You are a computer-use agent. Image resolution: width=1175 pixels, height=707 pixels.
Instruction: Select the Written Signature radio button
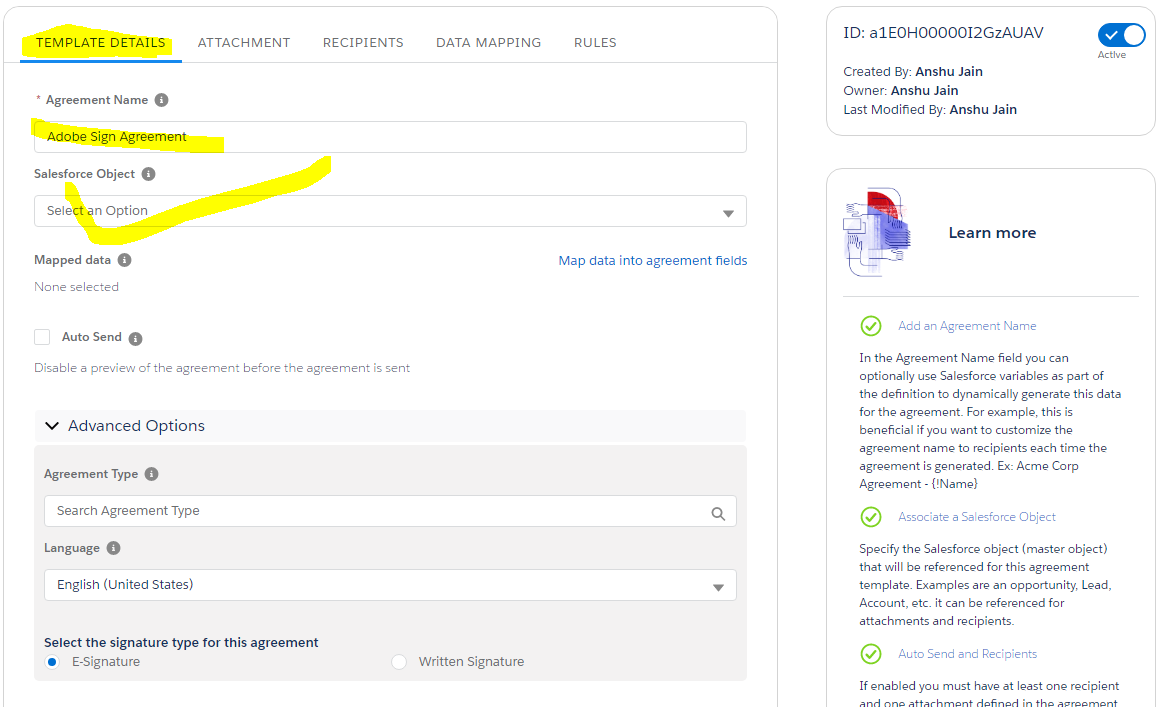click(x=399, y=662)
